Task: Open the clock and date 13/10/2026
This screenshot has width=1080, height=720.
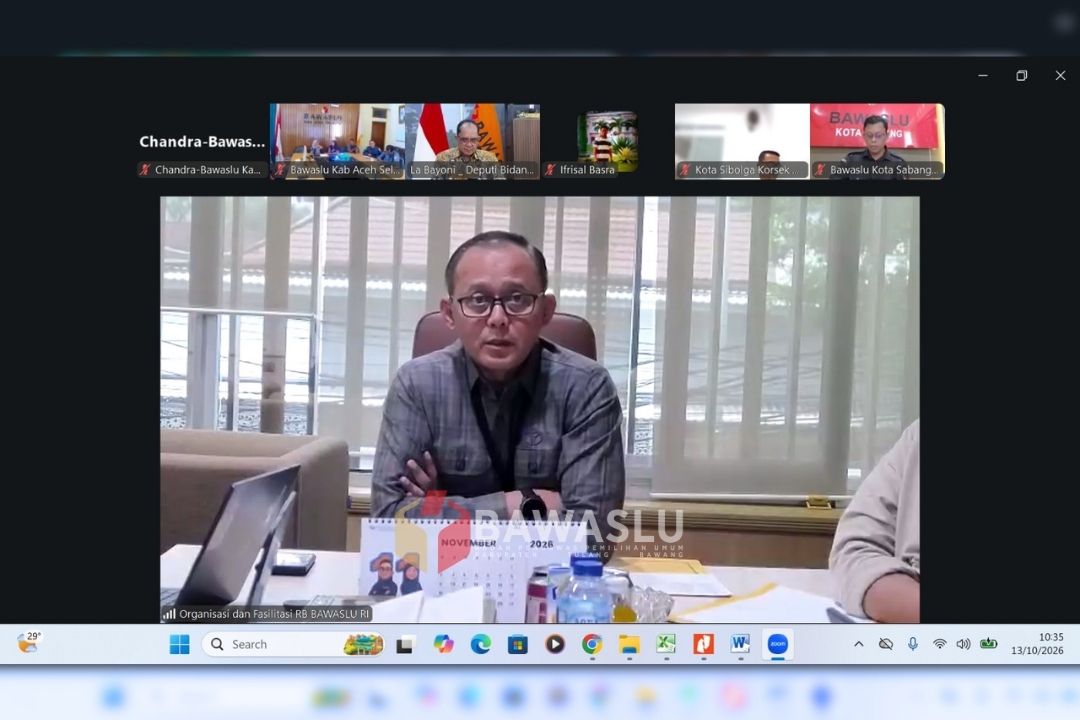Action: (1037, 644)
